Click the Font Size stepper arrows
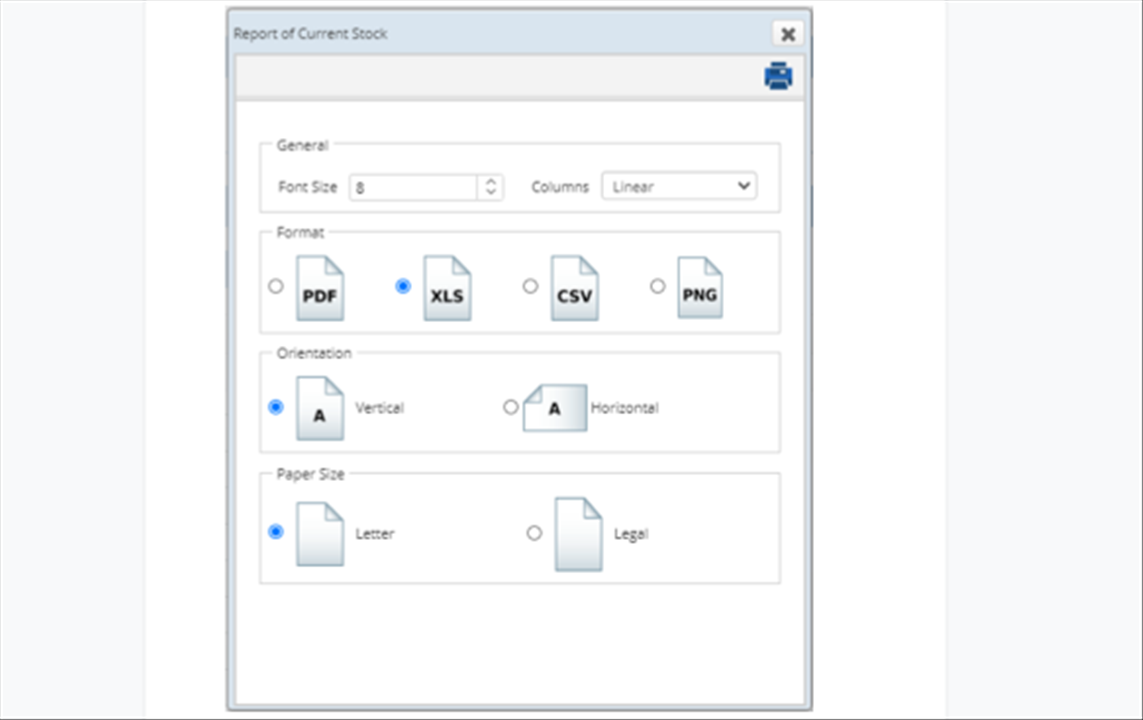This screenshot has width=1143, height=720. pyautogui.click(x=491, y=187)
